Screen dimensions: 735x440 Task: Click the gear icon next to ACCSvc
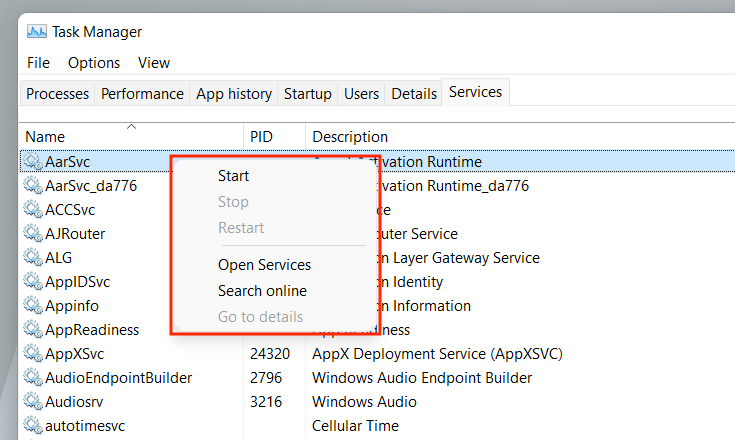coord(34,210)
